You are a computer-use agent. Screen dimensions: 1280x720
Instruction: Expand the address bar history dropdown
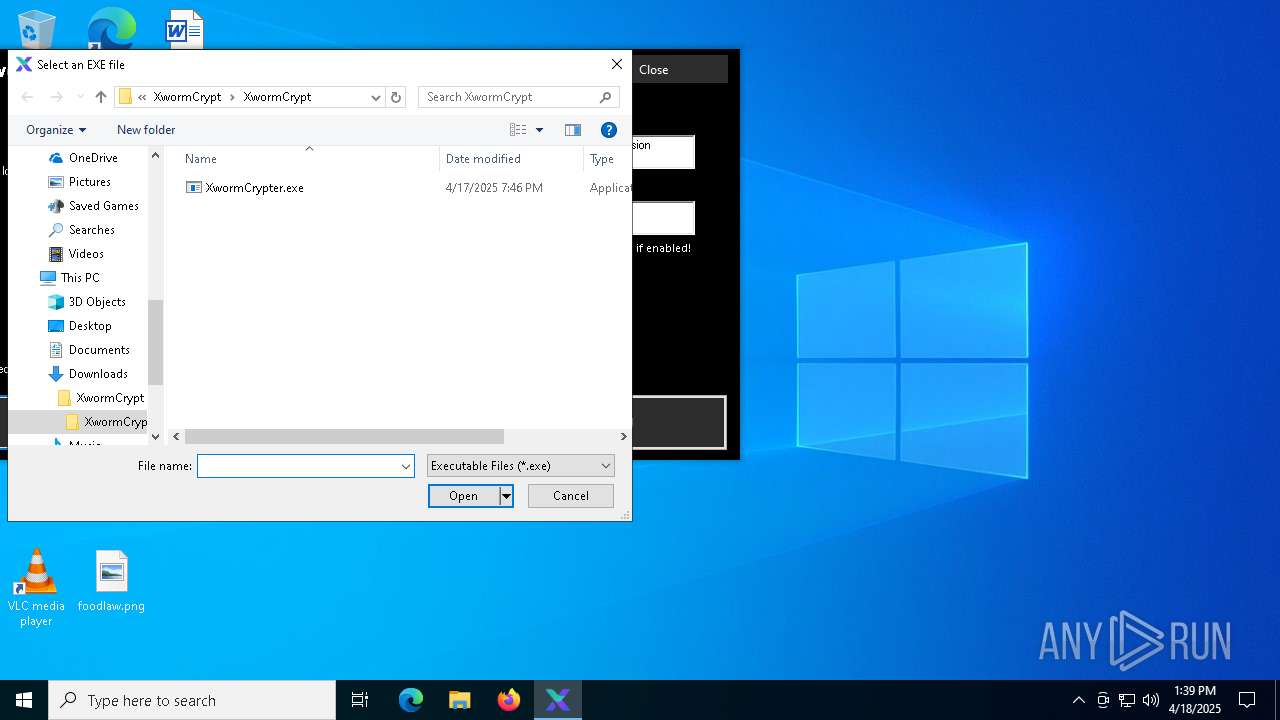coord(375,97)
